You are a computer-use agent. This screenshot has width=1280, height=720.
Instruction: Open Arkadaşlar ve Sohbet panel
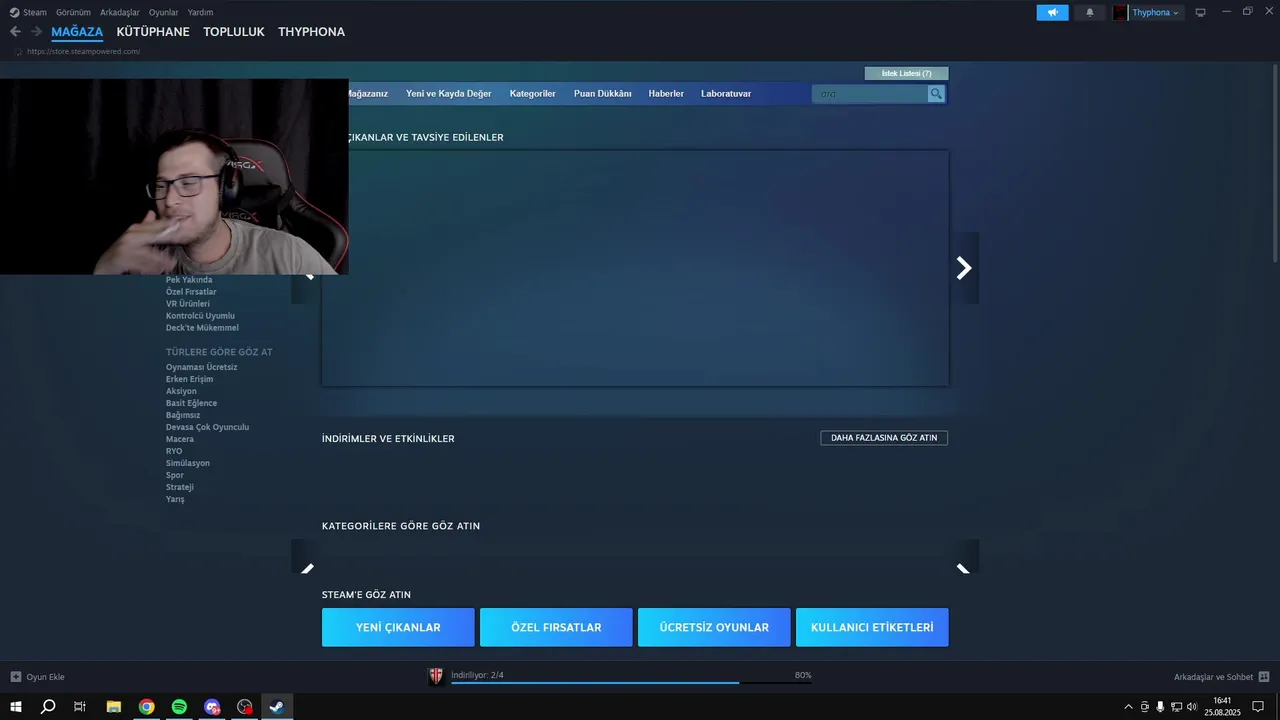pyautogui.click(x=1221, y=677)
